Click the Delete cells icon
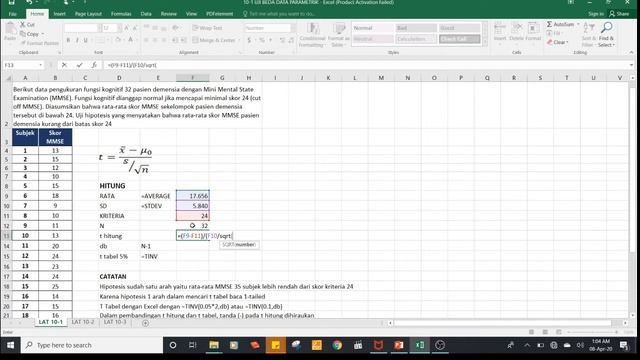 [516, 28]
